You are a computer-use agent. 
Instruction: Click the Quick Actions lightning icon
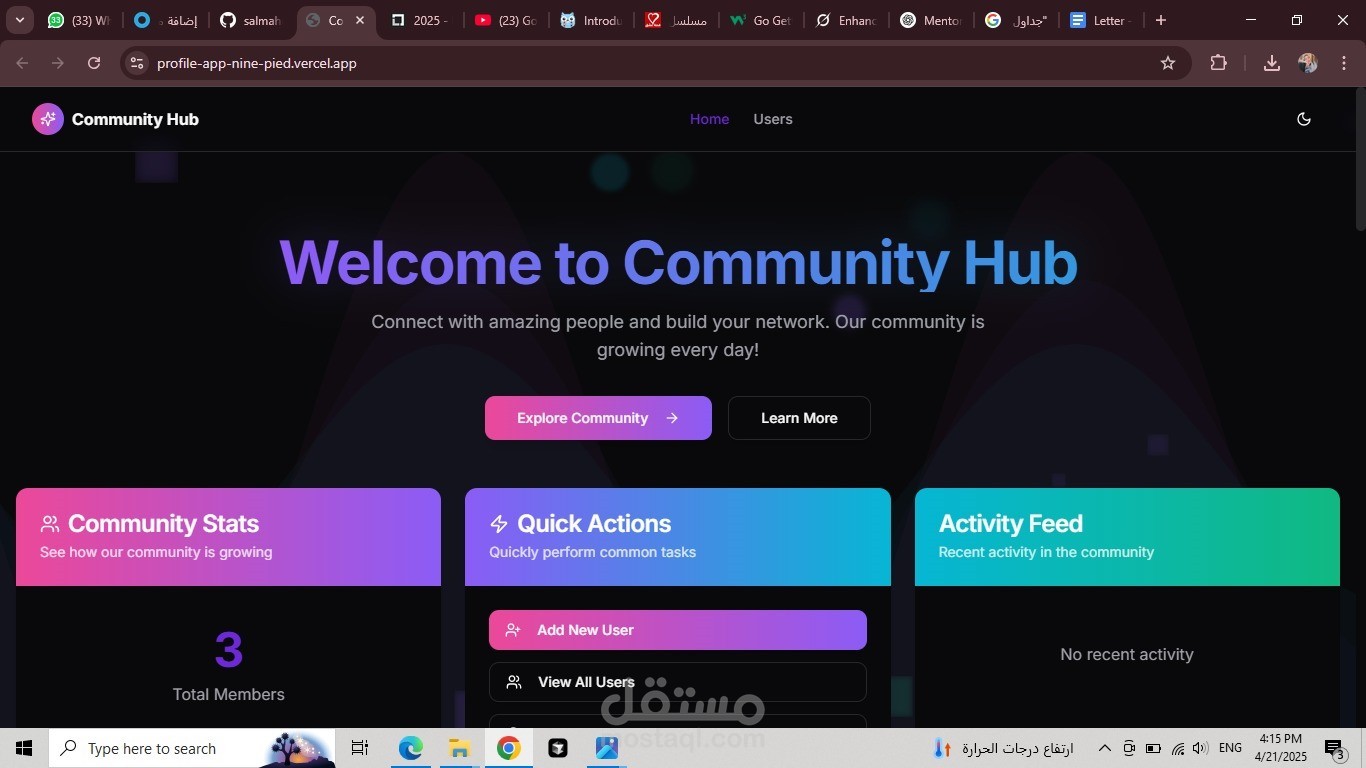pyautogui.click(x=499, y=524)
